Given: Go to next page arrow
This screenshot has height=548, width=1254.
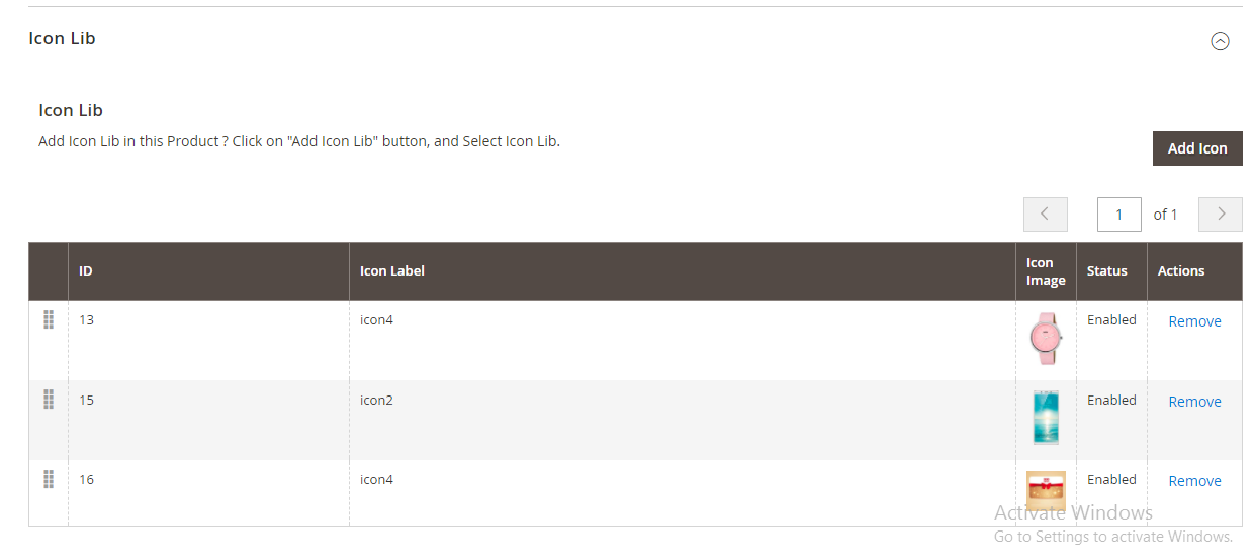Looking at the screenshot, I should tap(1220, 214).
